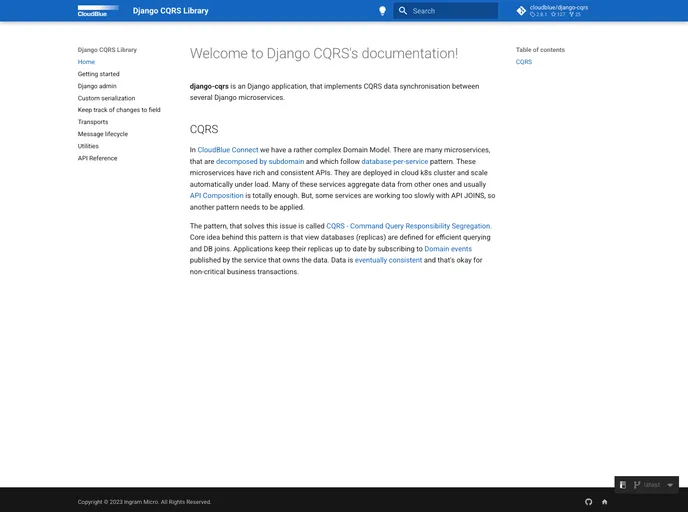This screenshot has width=688, height=512.
Task: Follow the Domain events link
Action: tap(448, 248)
